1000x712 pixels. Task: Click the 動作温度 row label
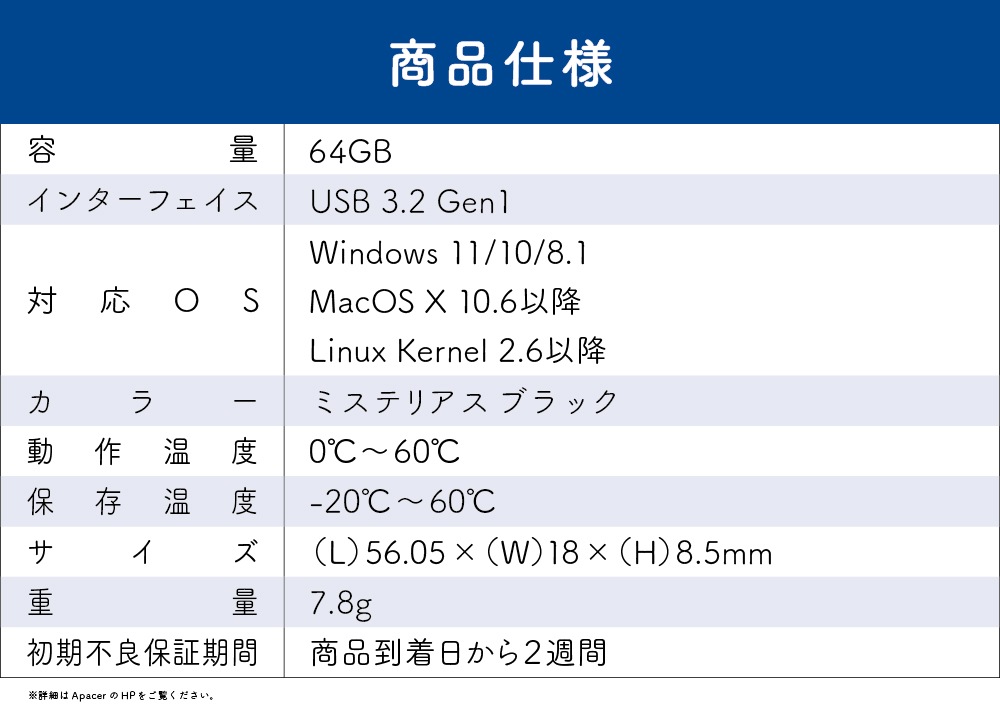click(x=142, y=452)
